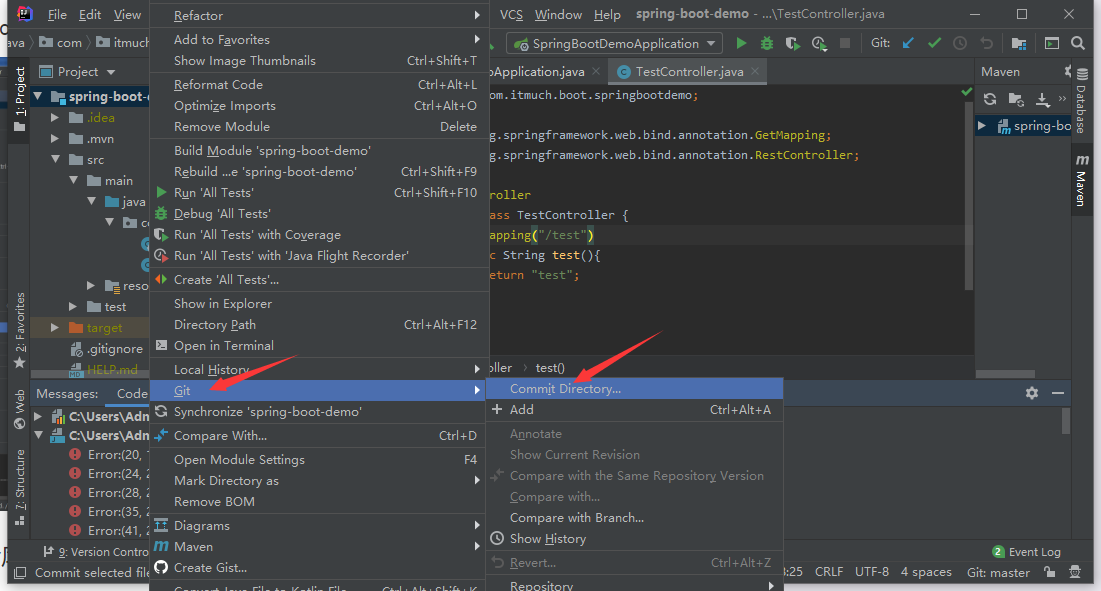
Task: Select Open in Terminal
Action: [x=318, y=346]
